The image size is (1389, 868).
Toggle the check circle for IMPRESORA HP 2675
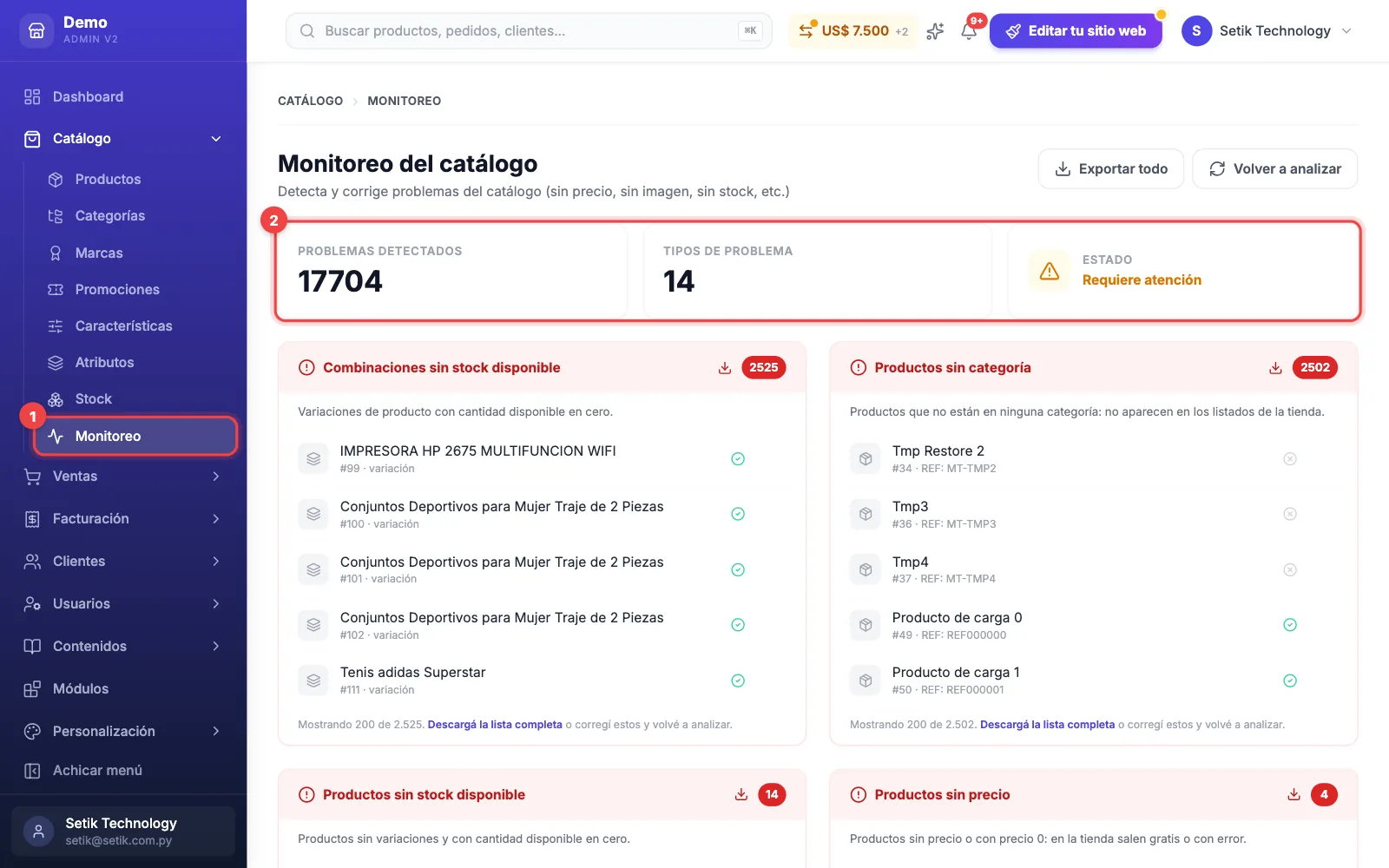(x=738, y=459)
